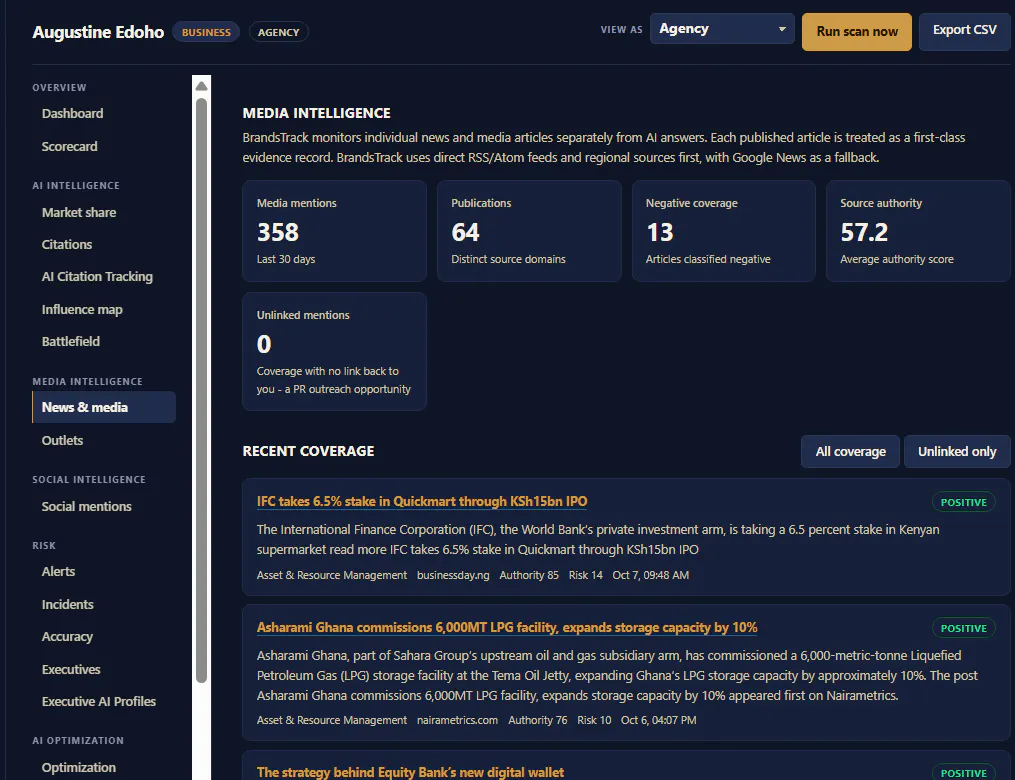Open IFC takes 6.5% stake article link
This screenshot has width=1015, height=780.
coord(422,502)
